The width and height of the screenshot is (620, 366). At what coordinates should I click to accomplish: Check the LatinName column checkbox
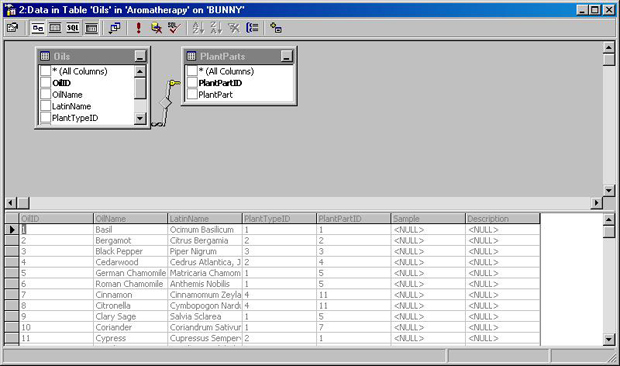coord(45,106)
